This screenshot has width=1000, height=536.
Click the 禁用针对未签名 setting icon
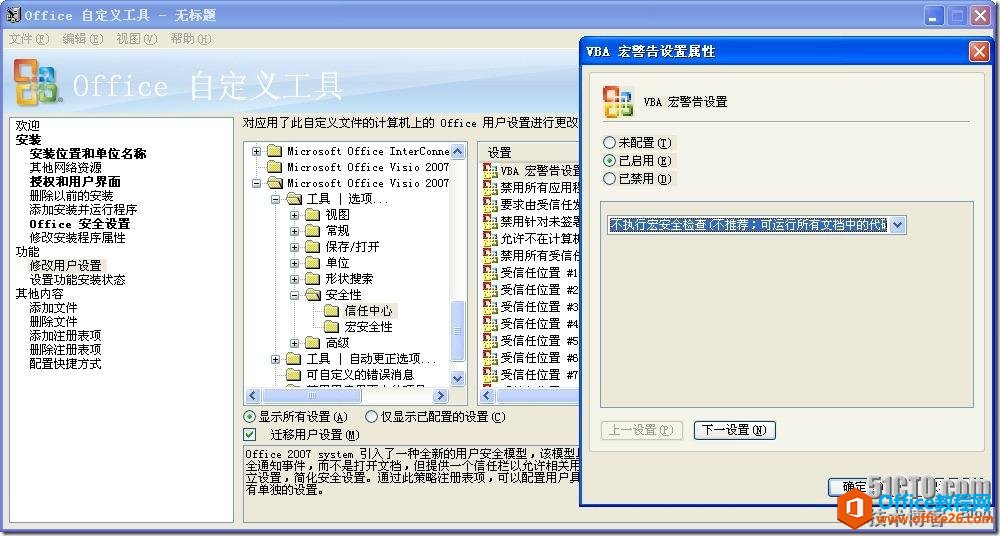[490, 221]
